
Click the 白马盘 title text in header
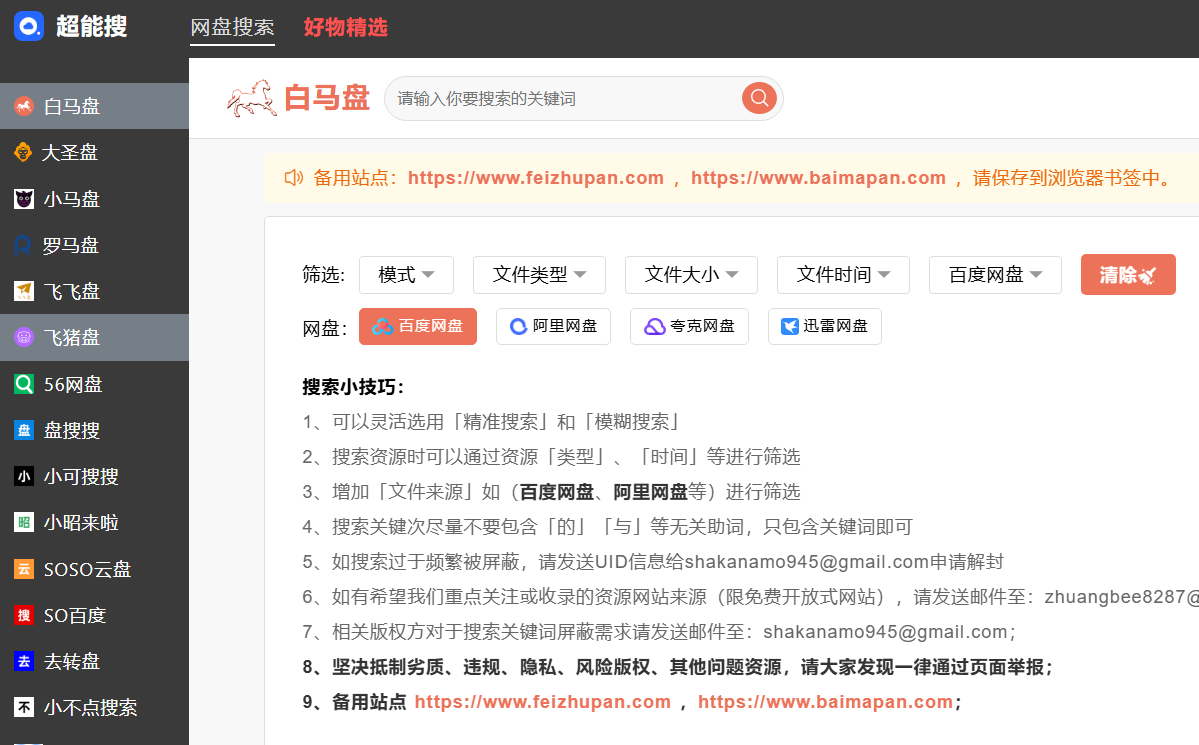coord(327,98)
